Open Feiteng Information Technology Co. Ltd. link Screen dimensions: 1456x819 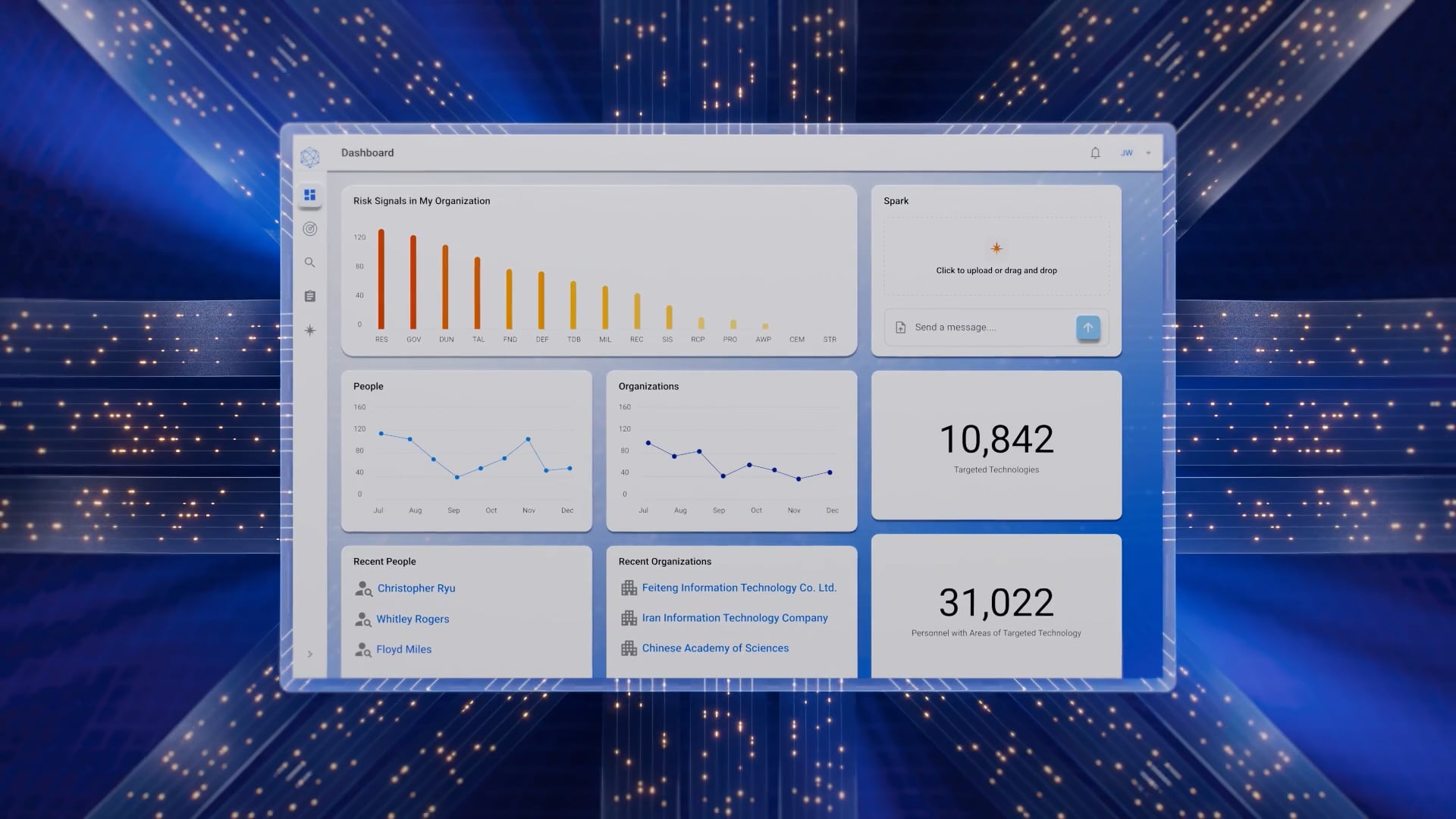pos(739,588)
